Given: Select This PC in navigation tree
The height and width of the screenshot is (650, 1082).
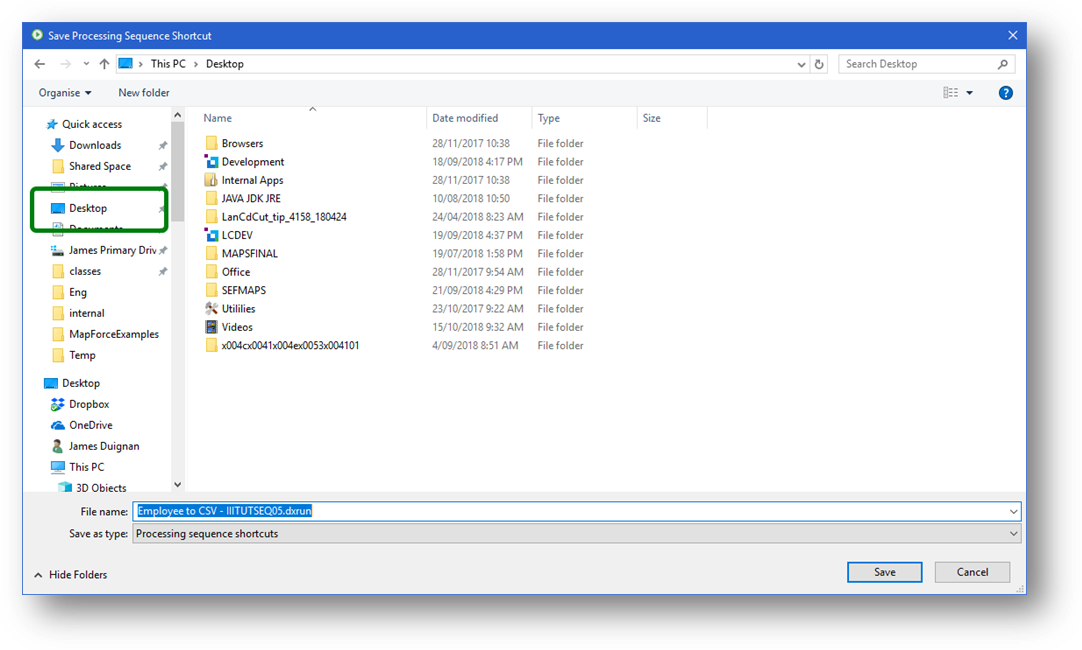Looking at the screenshot, I should 86,467.
